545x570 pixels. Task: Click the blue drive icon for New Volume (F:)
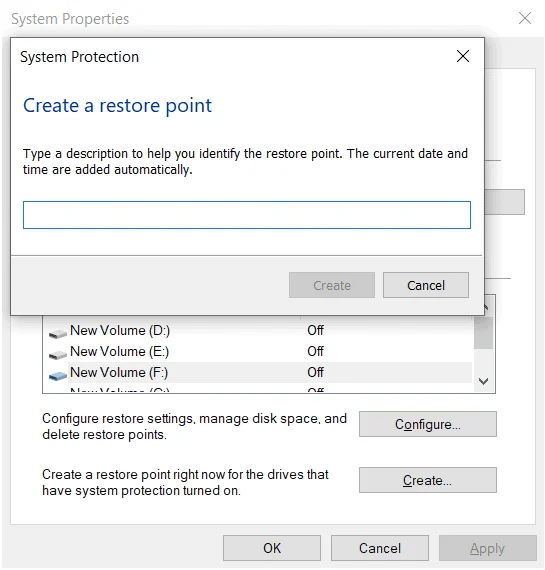pyautogui.click(x=57, y=376)
